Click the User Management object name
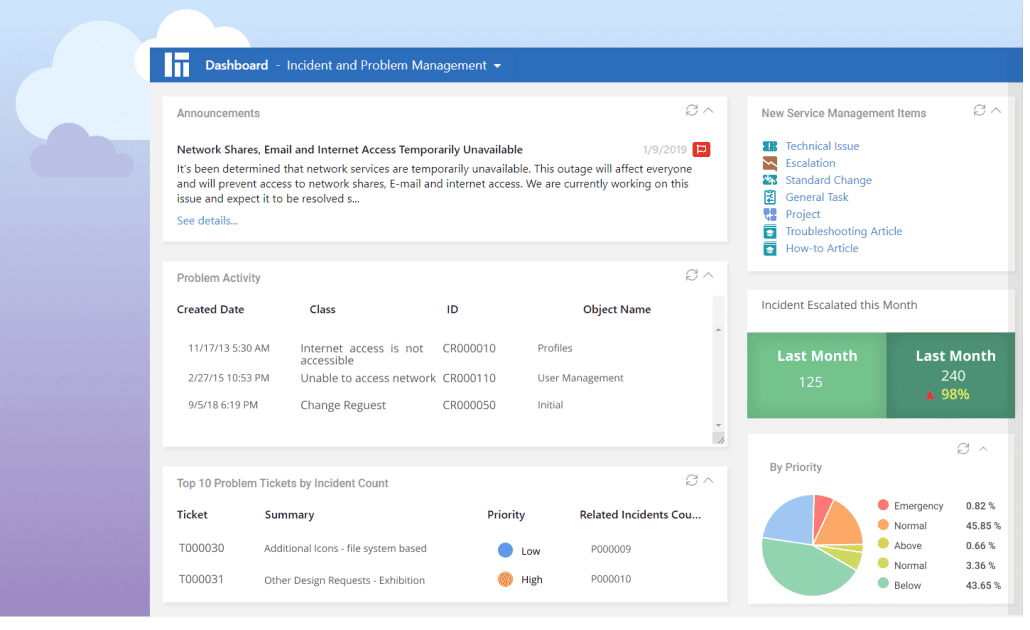Screen dimensions: 1030x630 [580, 378]
